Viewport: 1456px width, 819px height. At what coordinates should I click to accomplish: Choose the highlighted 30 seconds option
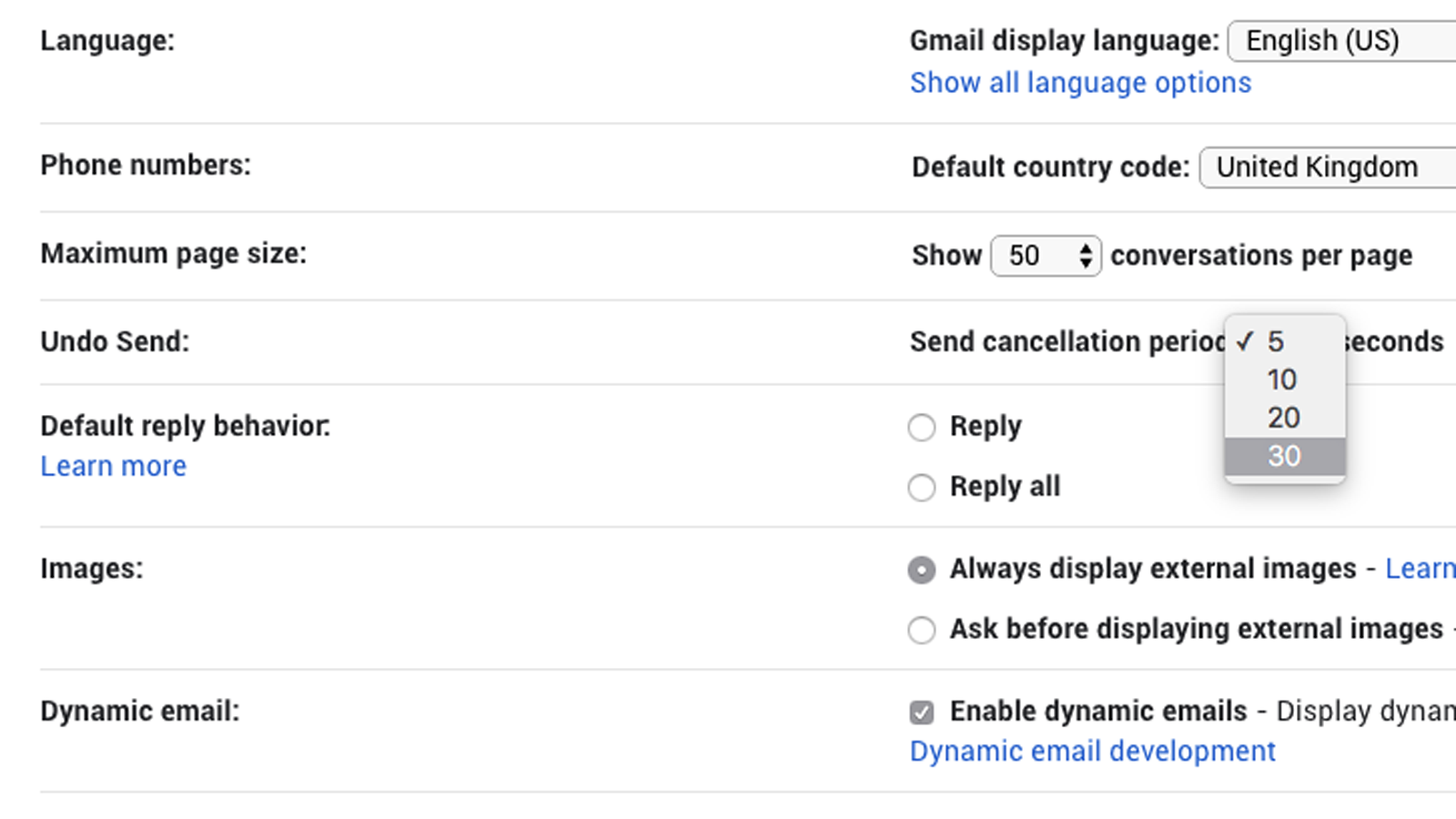pos(1284,455)
